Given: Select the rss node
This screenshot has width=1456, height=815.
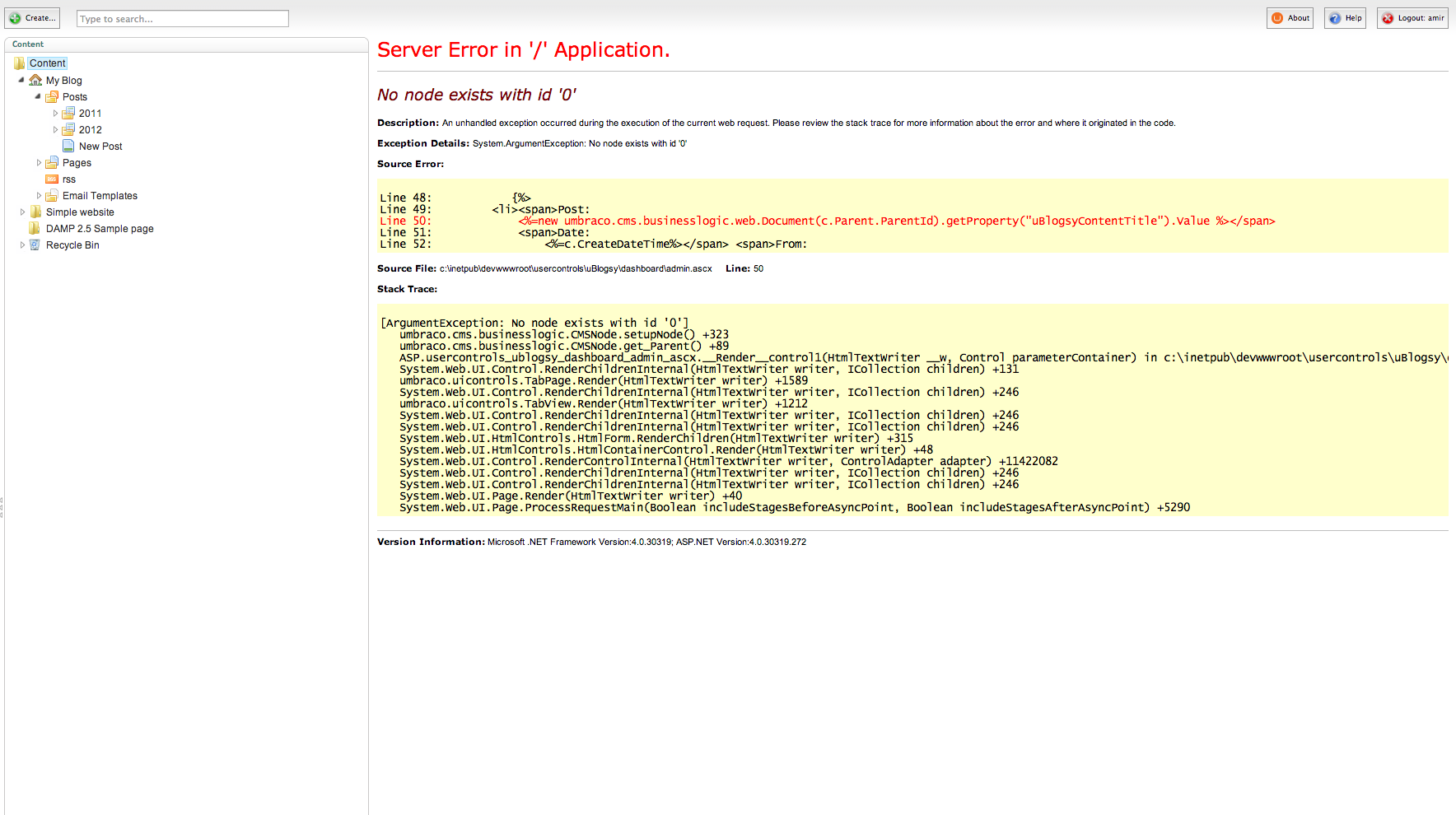Looking at the screenshot, I should click(69, 179).
